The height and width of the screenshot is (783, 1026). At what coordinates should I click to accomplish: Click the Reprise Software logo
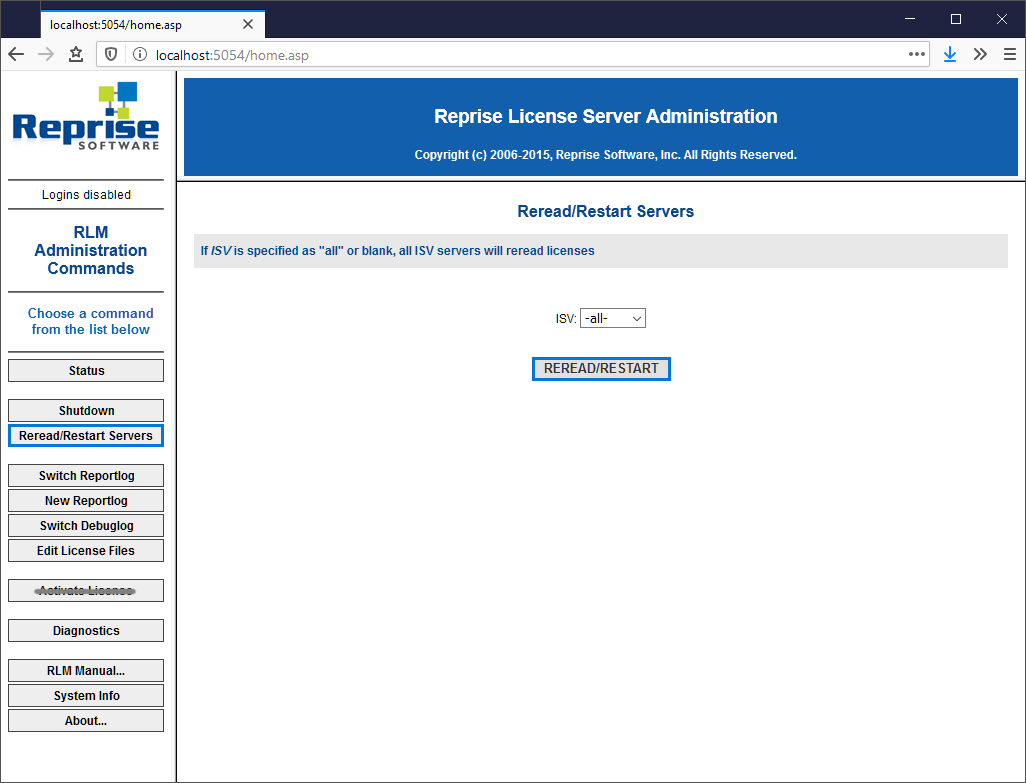point(86,116)
